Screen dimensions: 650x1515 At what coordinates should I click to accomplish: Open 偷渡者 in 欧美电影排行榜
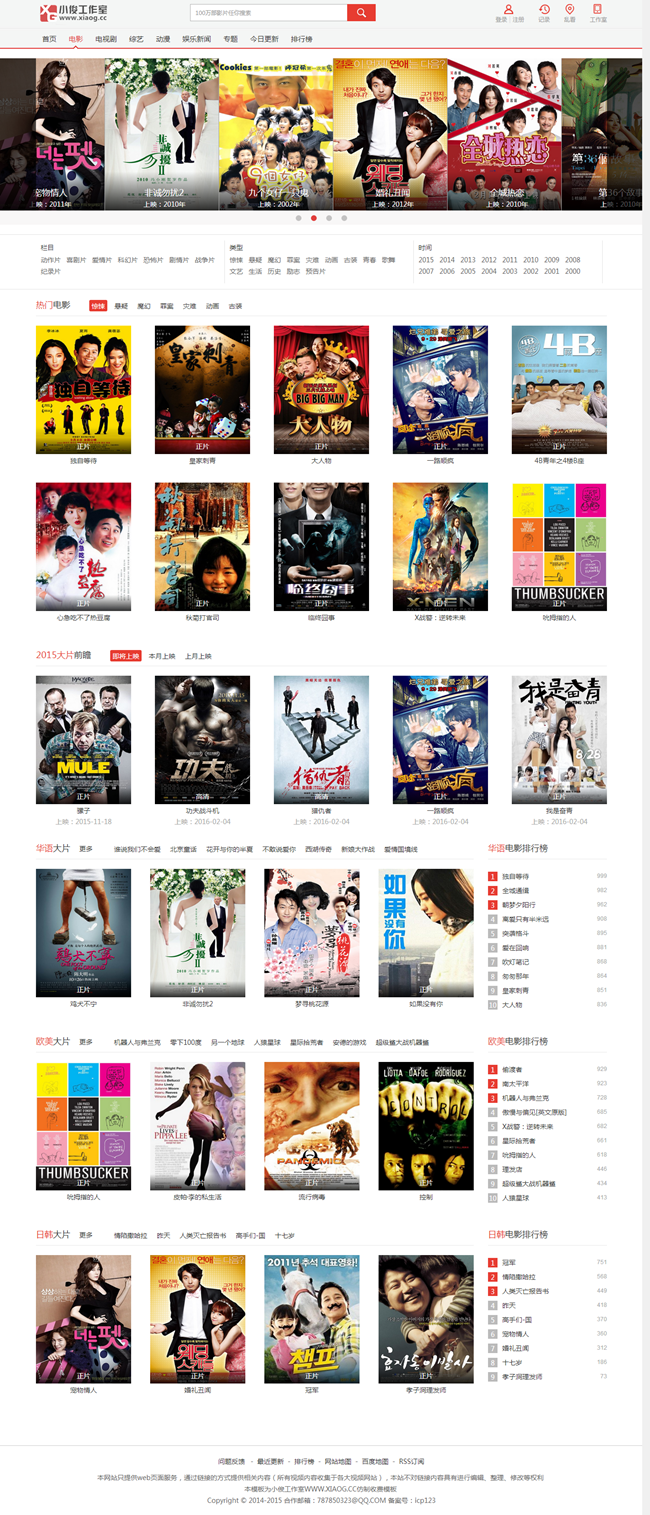[510, 1069]
